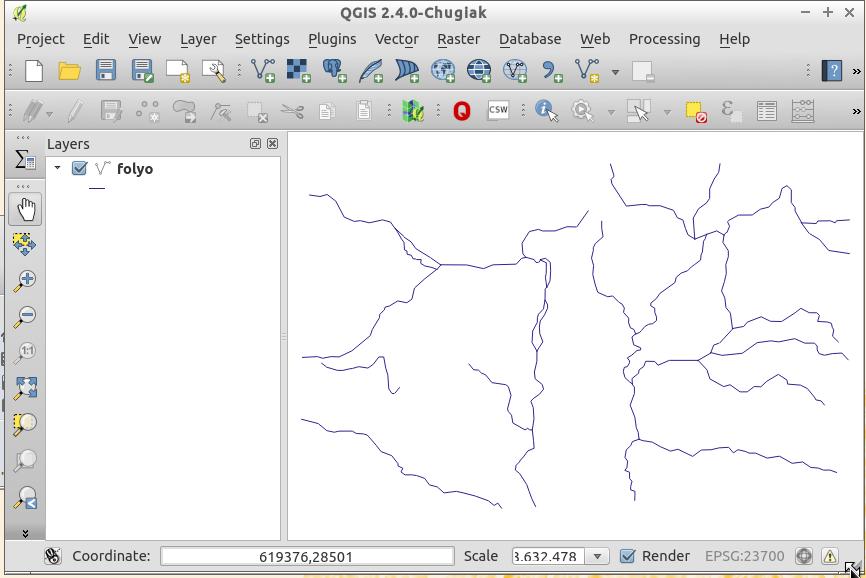Click Add WMS/WMTS Layer globe icon
This screenshot has height=578, width=866.
[x=443, y=71]
